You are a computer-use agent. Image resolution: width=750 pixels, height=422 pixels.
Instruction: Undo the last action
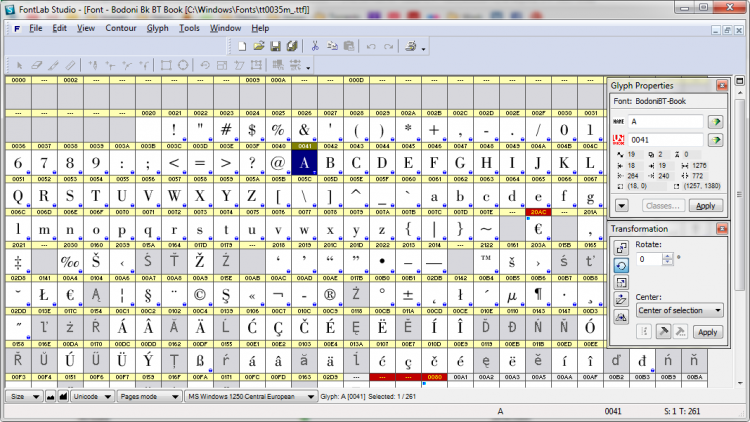[x=371, y=46]
